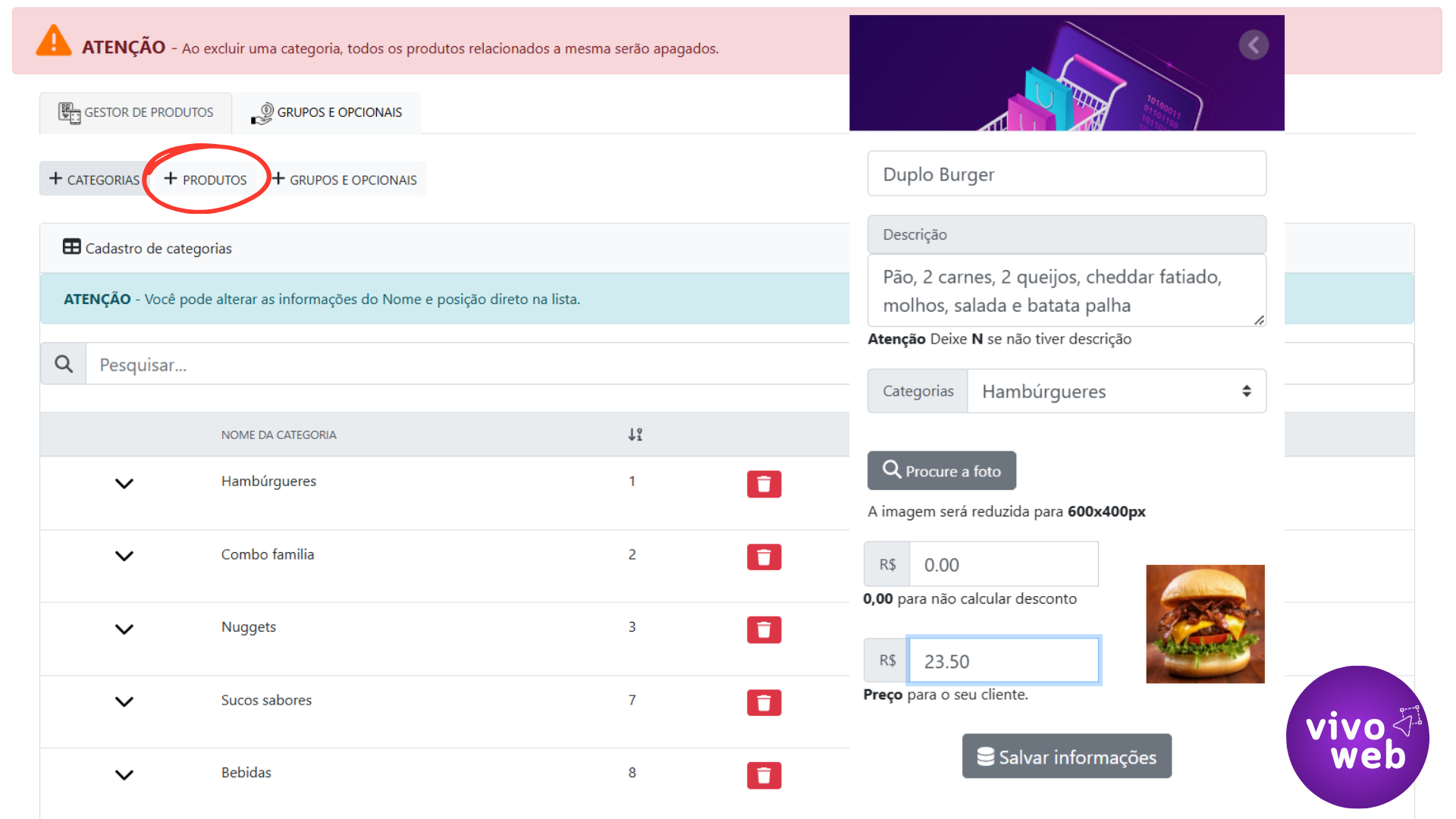The height and width of the screenshot is (819, 1456).
Task: Click the search magnifier icon
Action: [64, 364]
